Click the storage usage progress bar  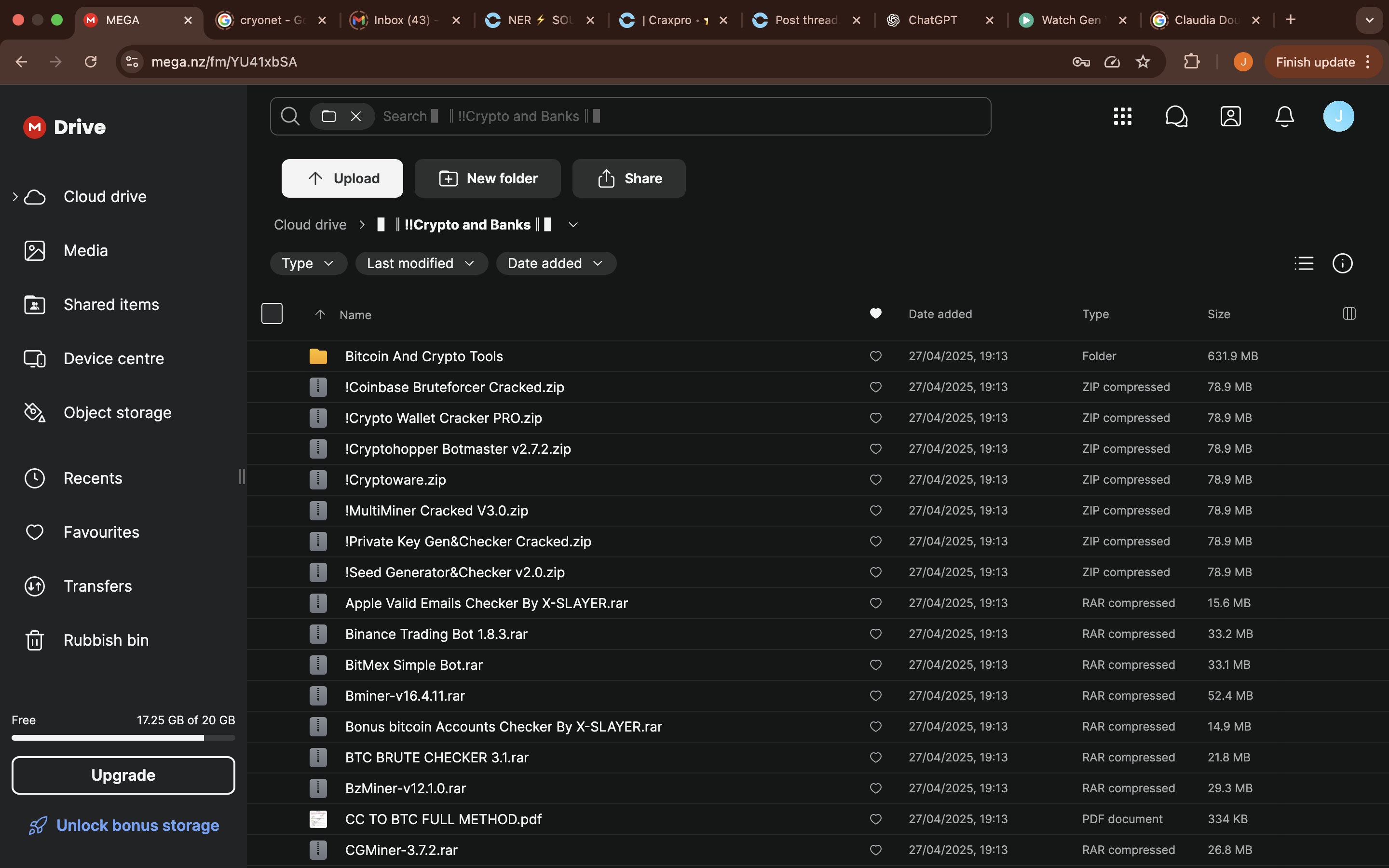(123, 738)
